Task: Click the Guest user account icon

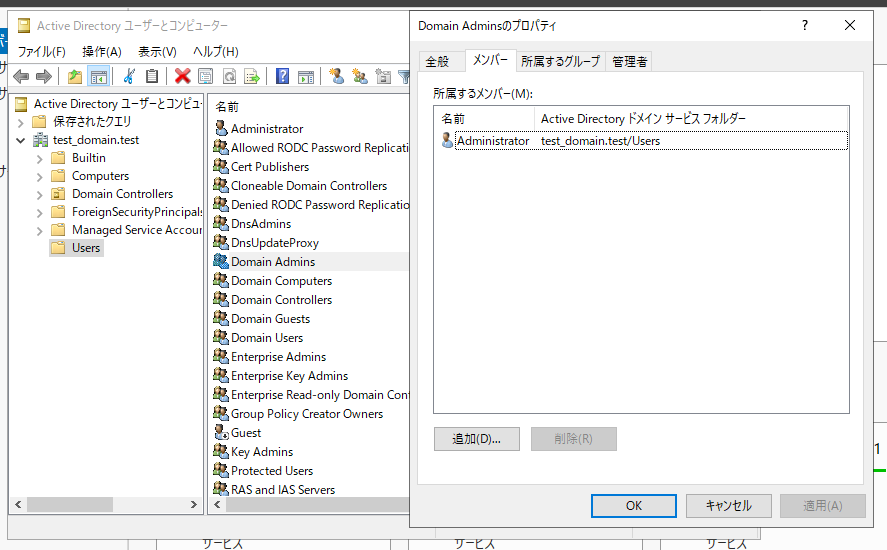Action: pyautogui.click(x=221, y=432)
